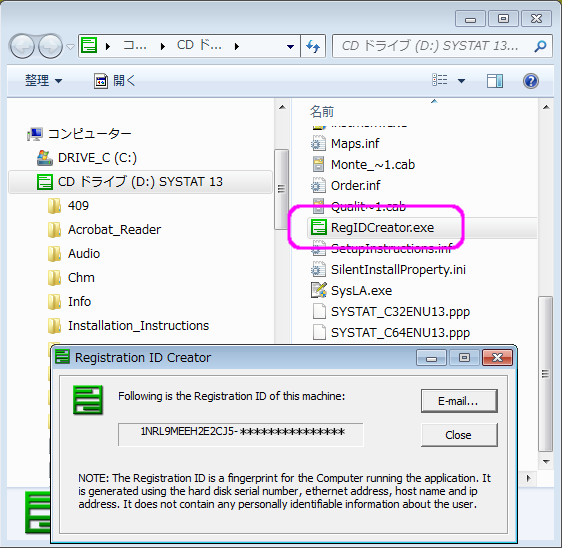Image resolution: width=562 pixels, height=548 pixels.
Task: Toggle the preview pane icon
Action: [495, 81]
